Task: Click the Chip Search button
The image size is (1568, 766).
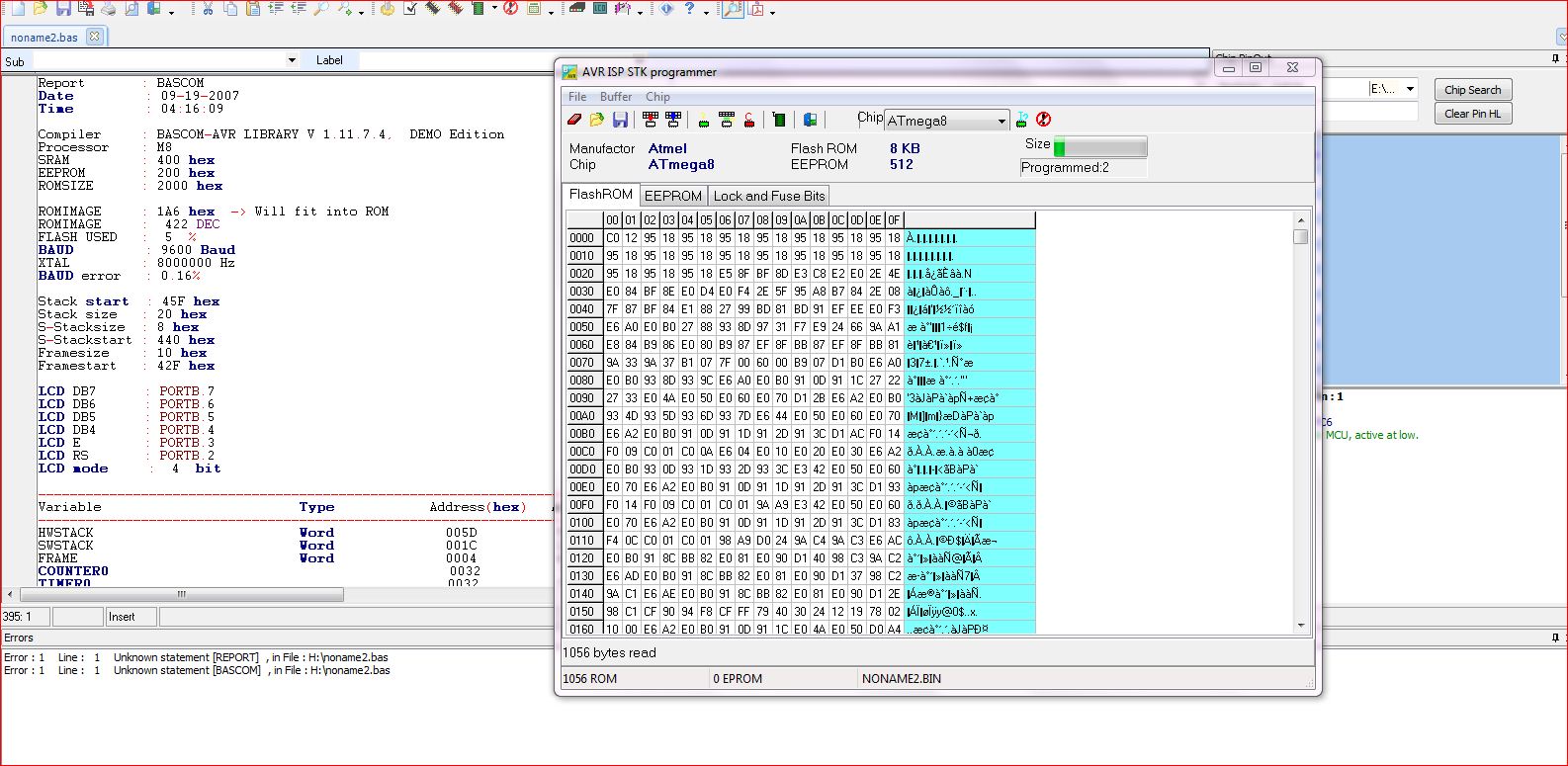Action: point(1472,90)
